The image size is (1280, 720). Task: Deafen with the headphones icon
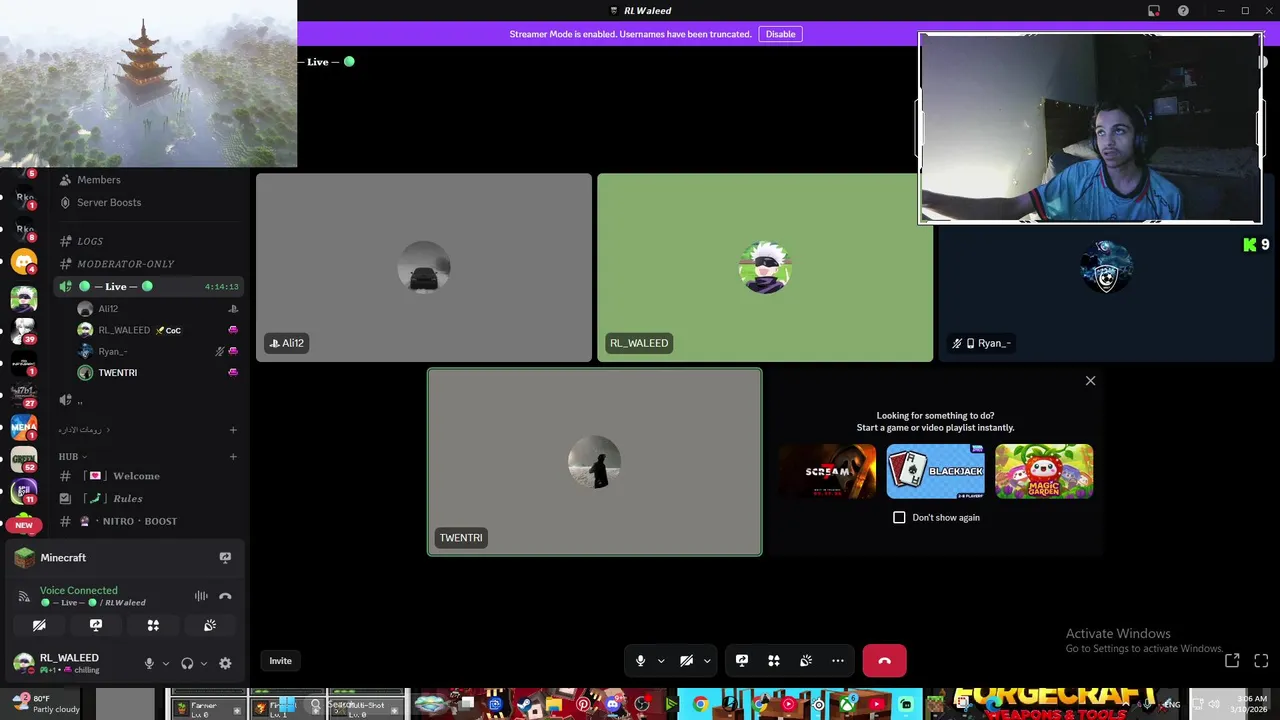point(187,663)
